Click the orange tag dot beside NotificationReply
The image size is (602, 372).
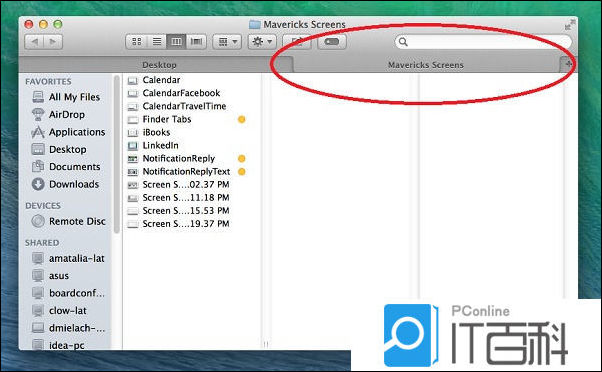[241, 159]
